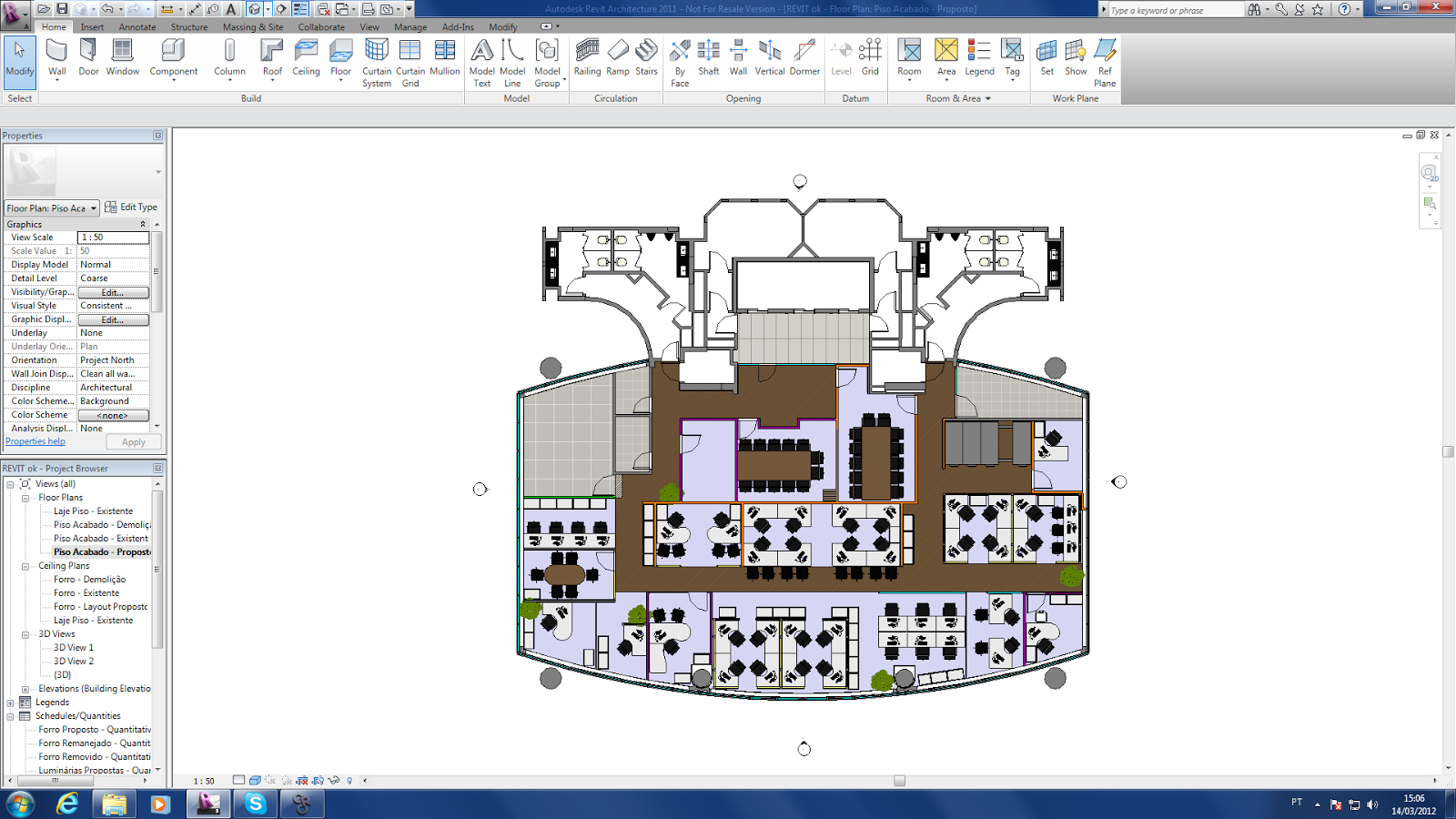
Task: Collapse the Floor Plans tree node
Action: [x=25, y=498]
